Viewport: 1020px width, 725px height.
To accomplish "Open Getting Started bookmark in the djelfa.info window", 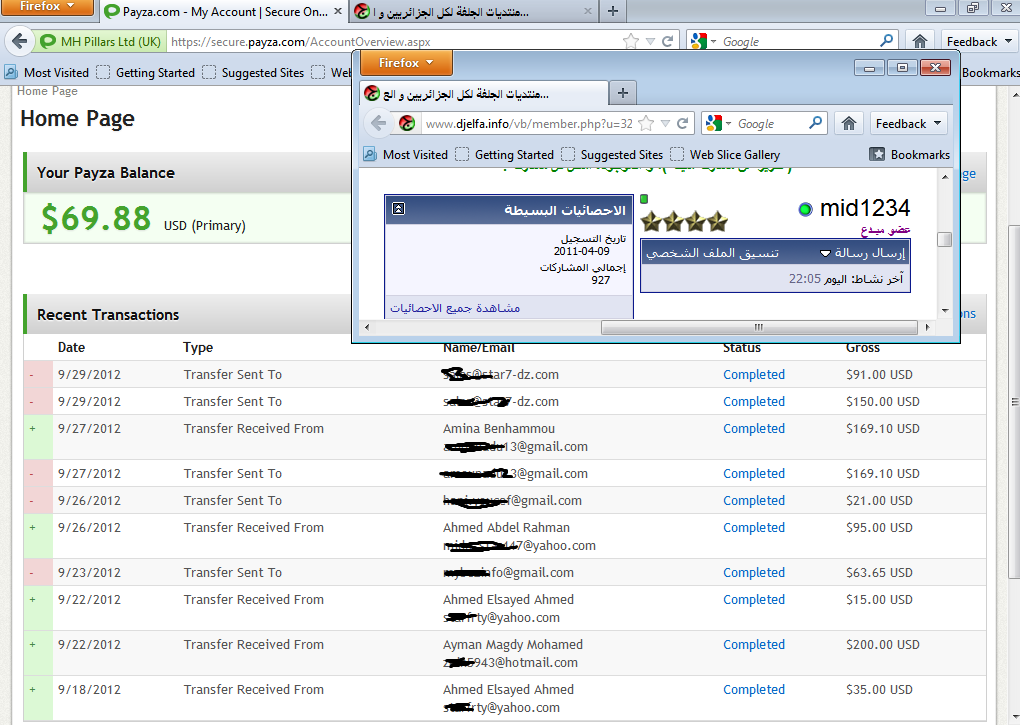I will point(505,155).
